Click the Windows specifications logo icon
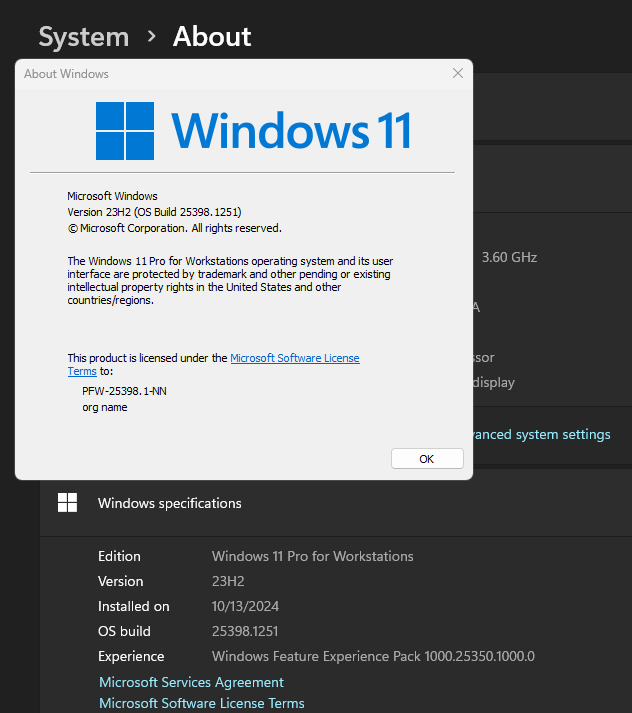The width and height of the screenshot is (632, 713). (67, 502)
